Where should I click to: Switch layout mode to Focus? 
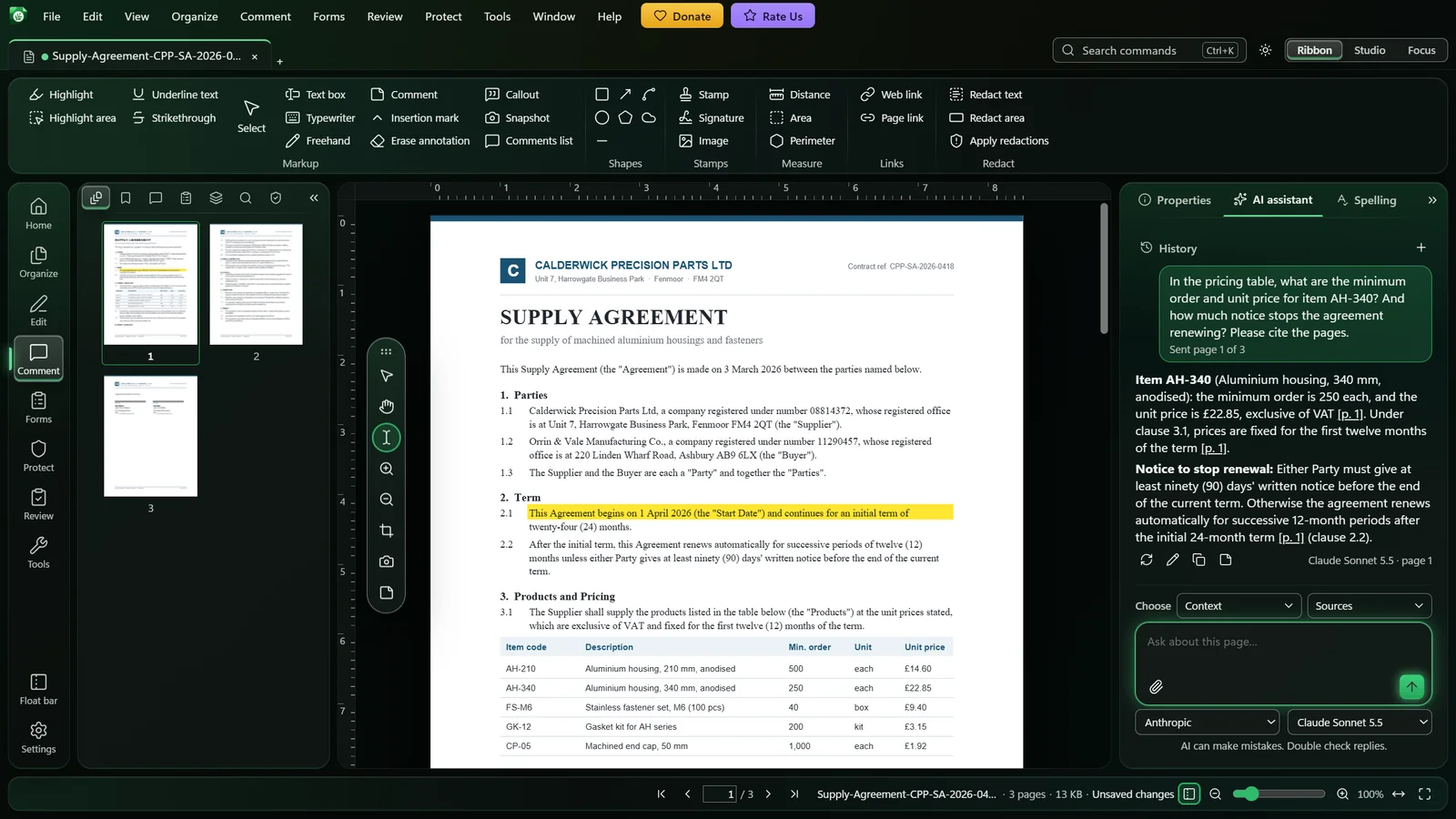[1421, 50]
